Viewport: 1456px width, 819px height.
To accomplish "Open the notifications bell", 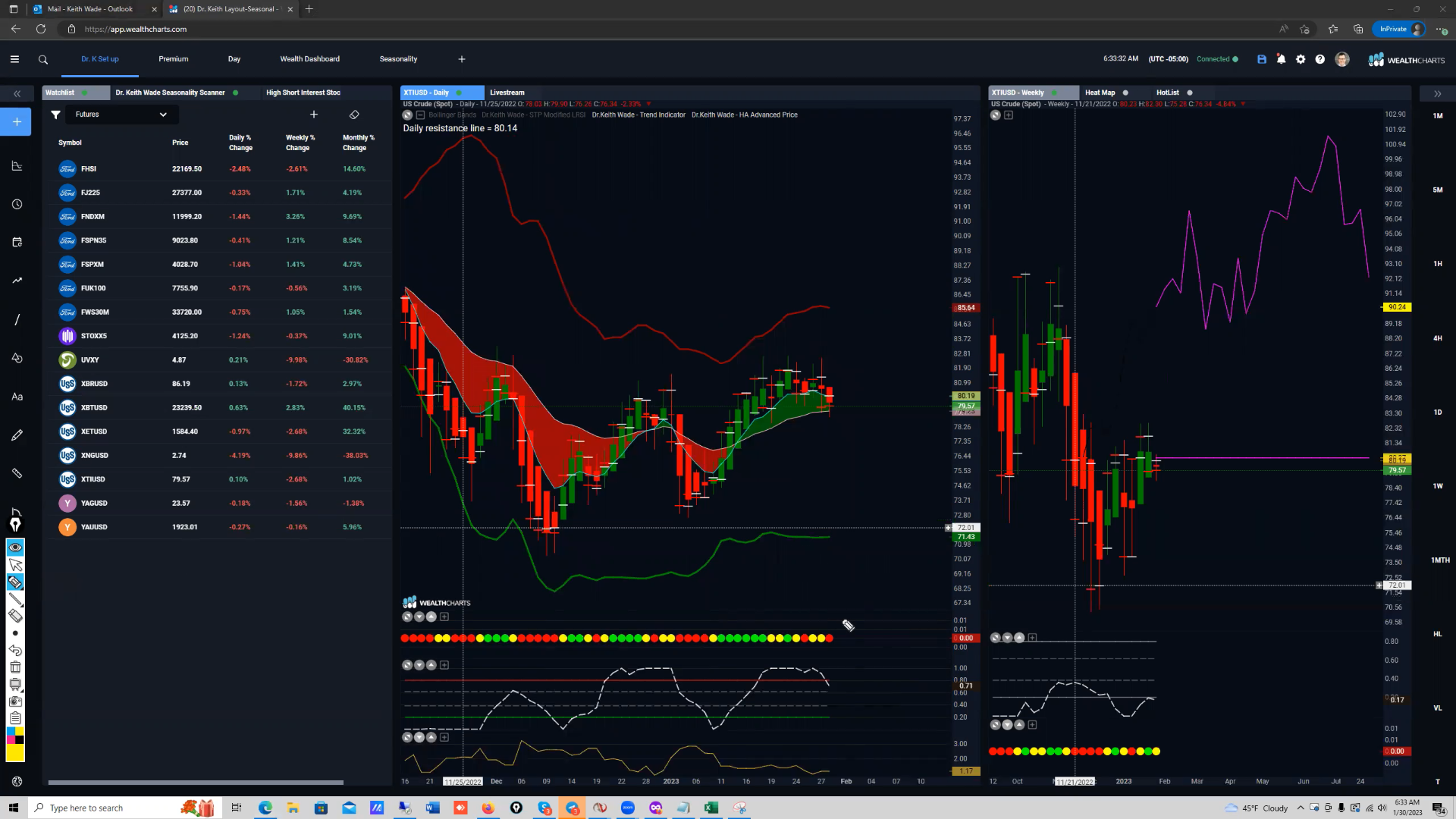I will click(1281, 59).
